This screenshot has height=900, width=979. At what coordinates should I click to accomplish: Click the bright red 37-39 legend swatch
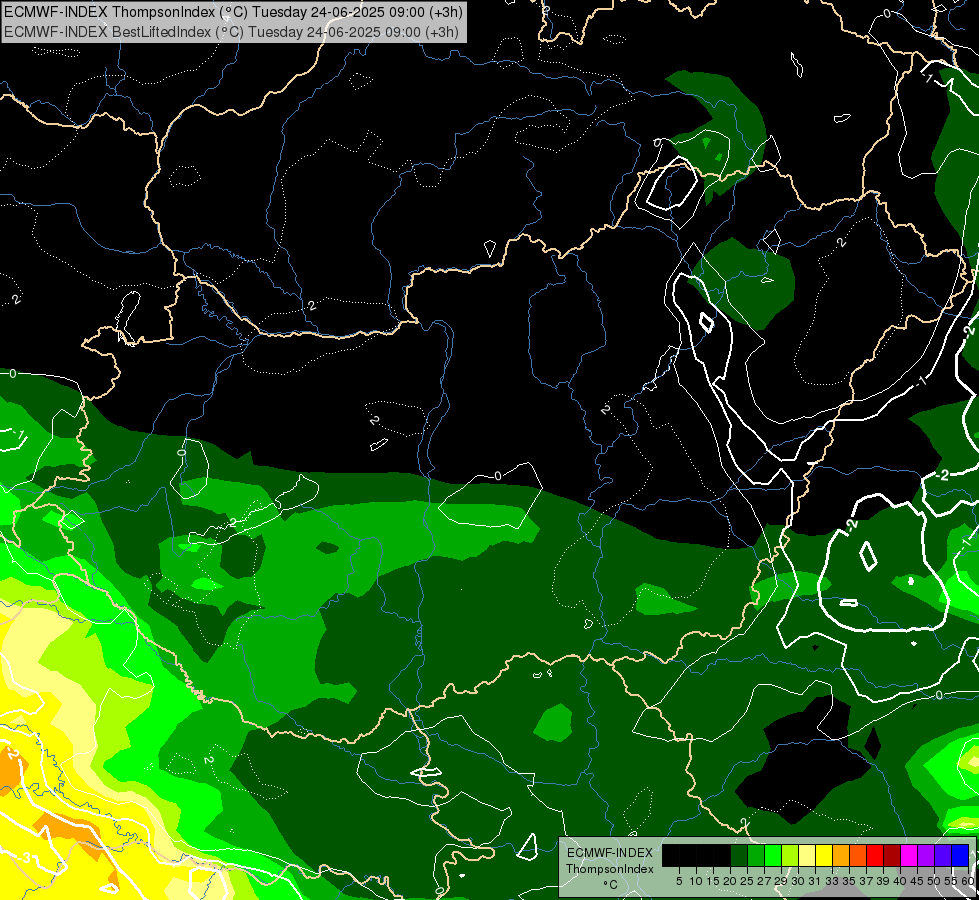pyautogui.click(x=875, y=856)
